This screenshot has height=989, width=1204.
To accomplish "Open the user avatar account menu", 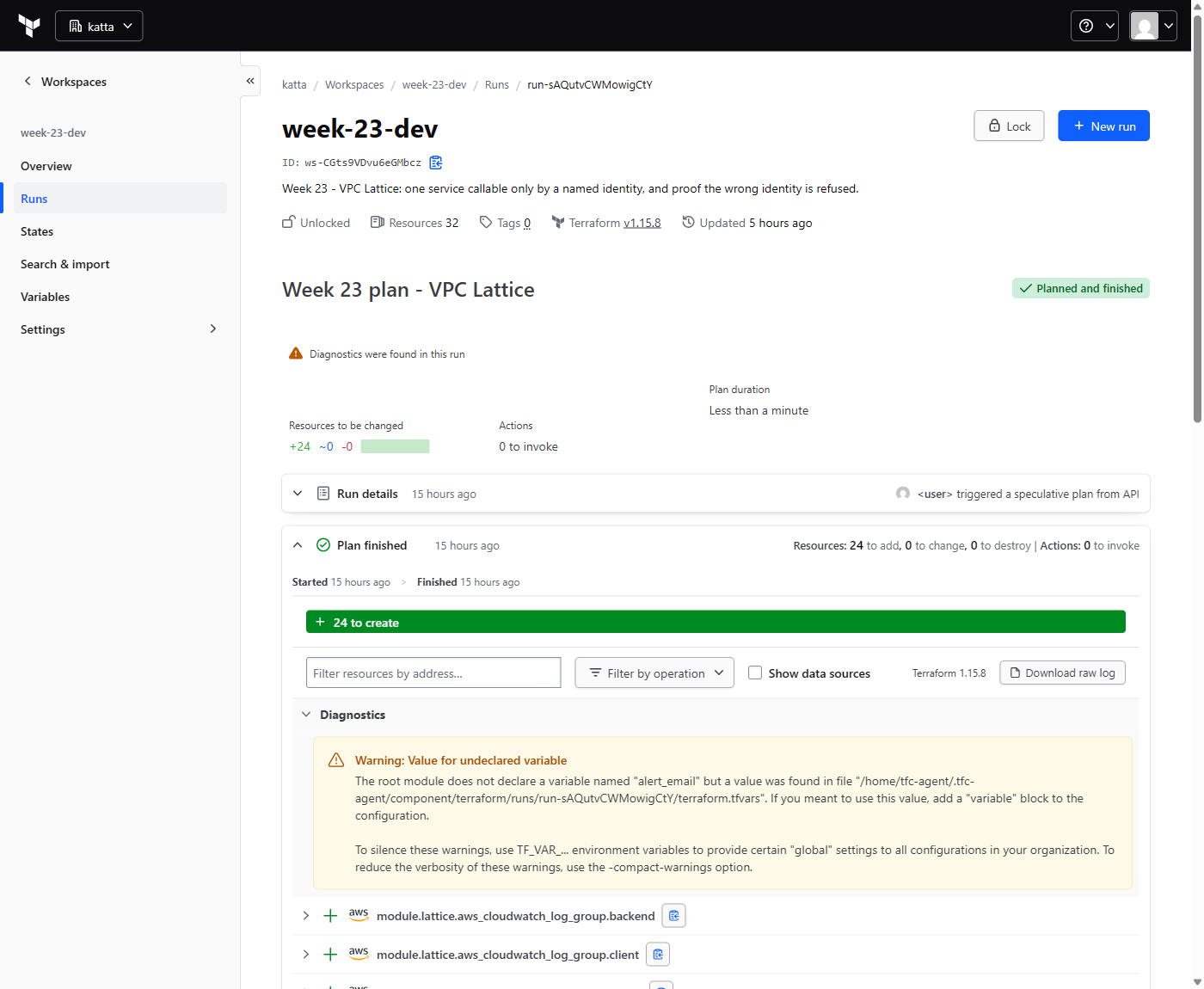I will pos(1152,26).
